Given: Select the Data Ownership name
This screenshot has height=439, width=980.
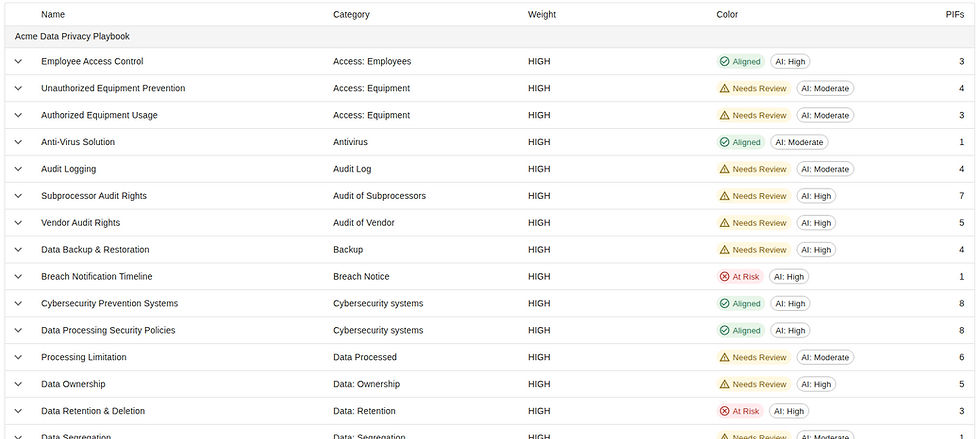Looking at the screenshot, I should click(73, 384).
